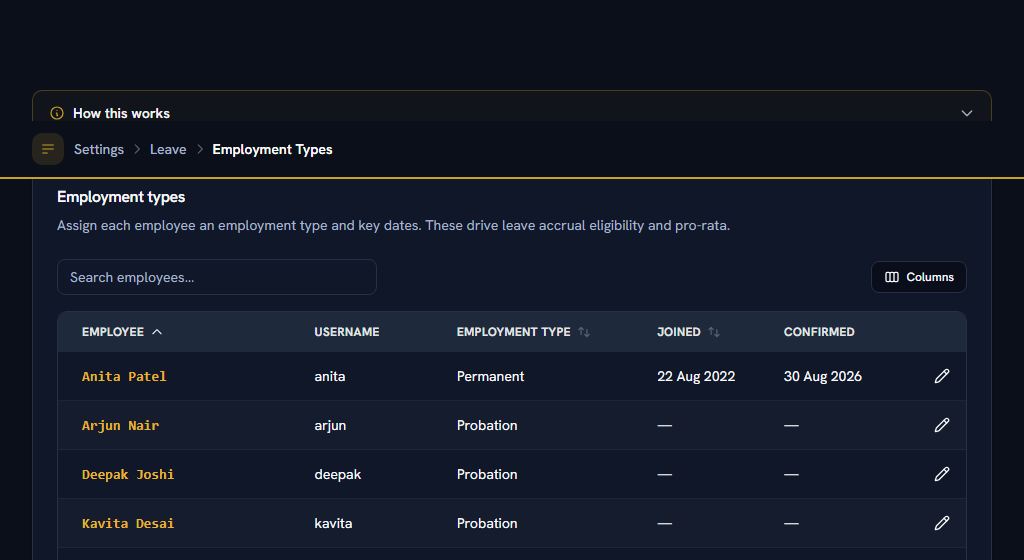
Task: Click joined date '22 Aug 2022'
Action: coord(696,377)
